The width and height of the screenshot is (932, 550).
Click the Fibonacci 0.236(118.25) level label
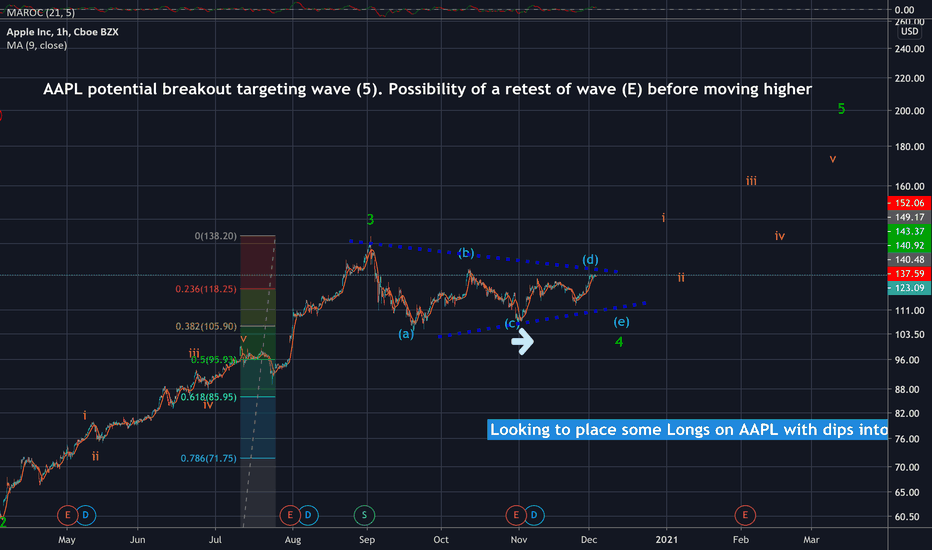point(206,289)
